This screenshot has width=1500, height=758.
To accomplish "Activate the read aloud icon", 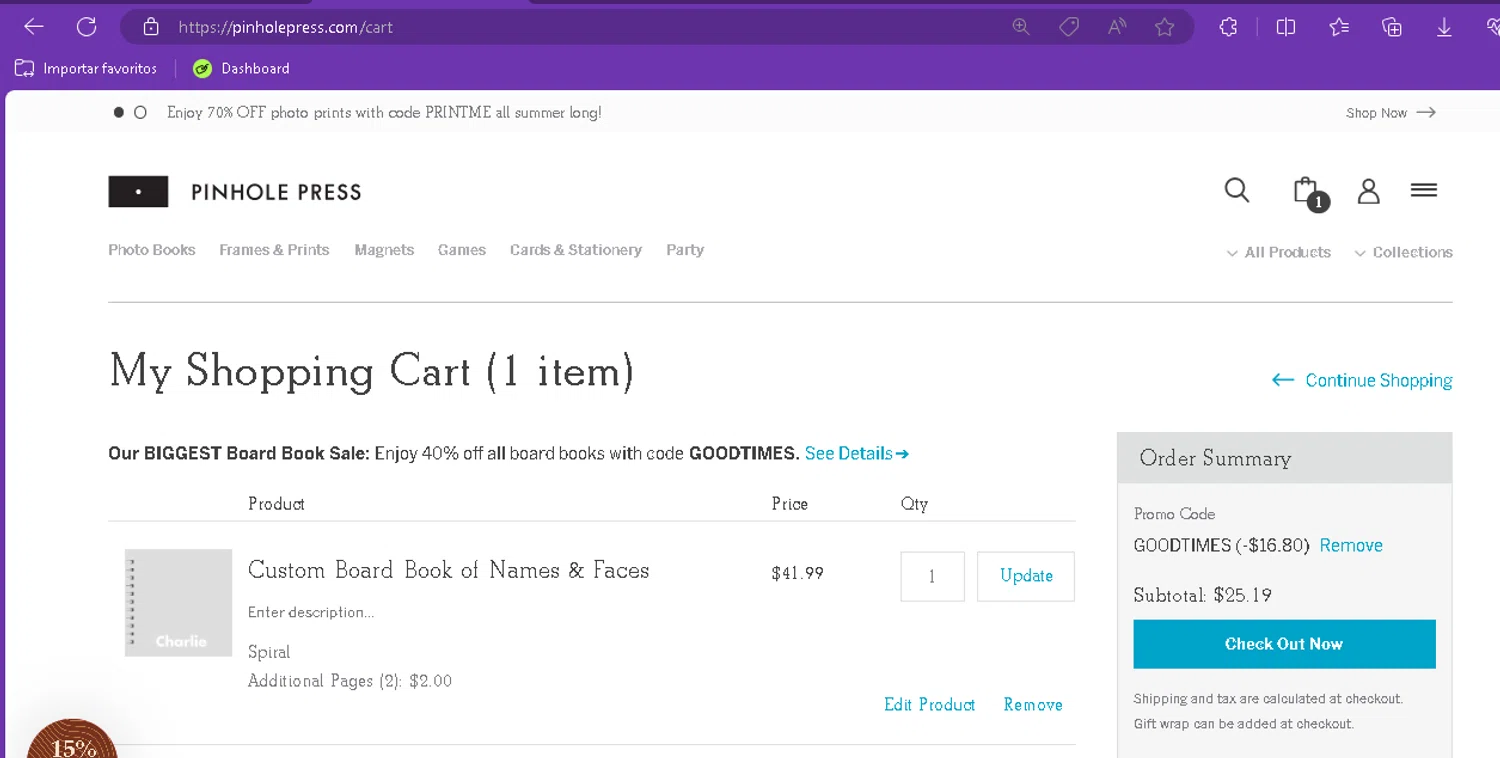I will pos(1117,27).
